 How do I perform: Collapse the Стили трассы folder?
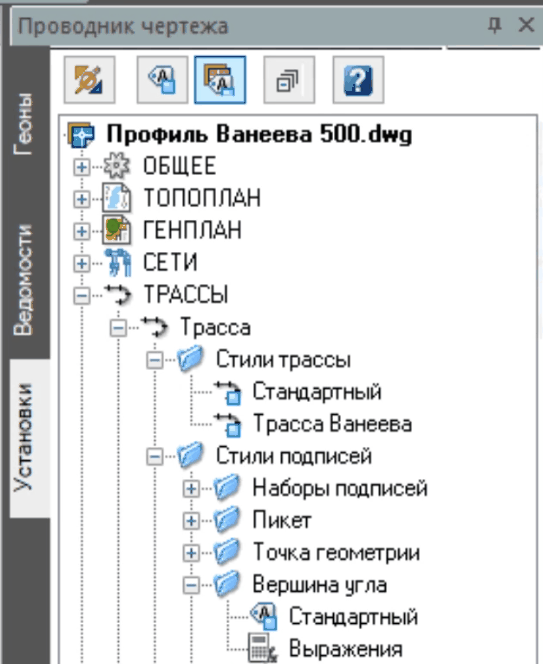pyautogui.click(x=155, y=360)
